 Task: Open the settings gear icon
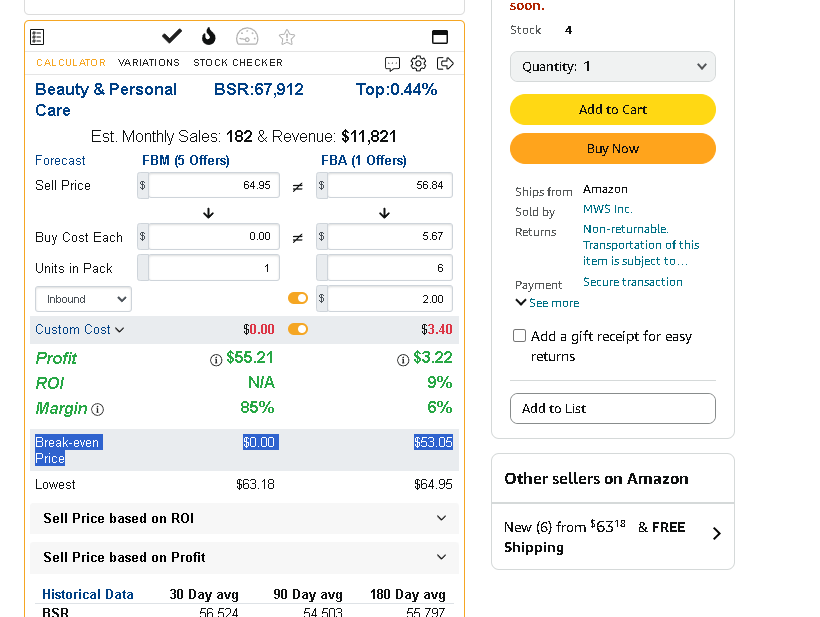coord(418,63)
